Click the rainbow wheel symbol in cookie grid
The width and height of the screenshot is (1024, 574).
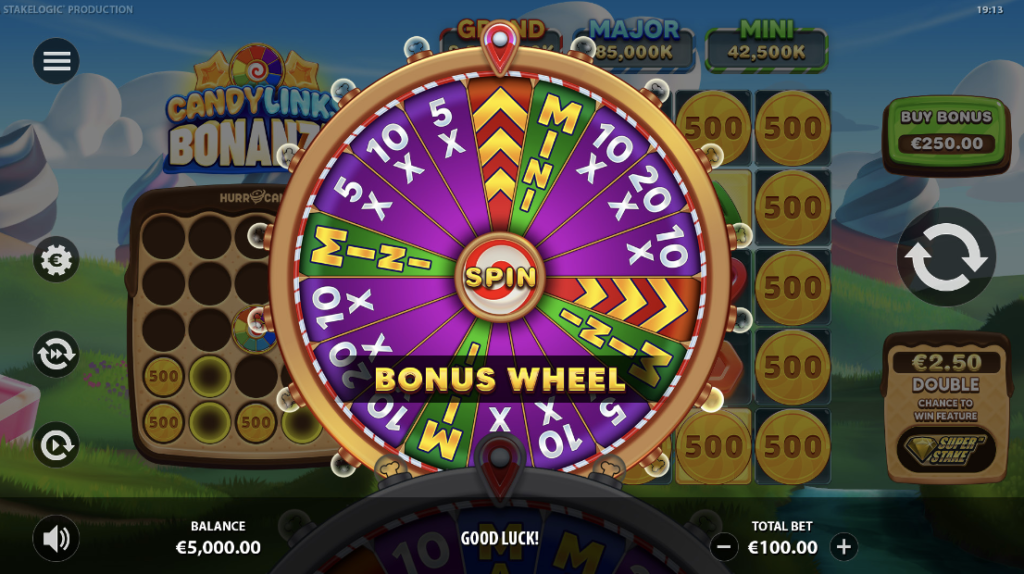point(253,330)
